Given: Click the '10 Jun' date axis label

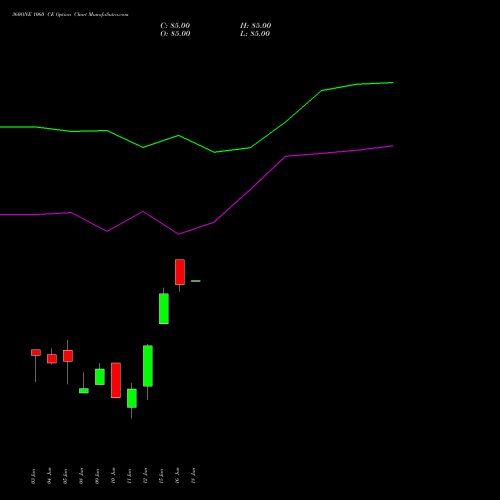Looking at the screenshot, I should 113,476.
